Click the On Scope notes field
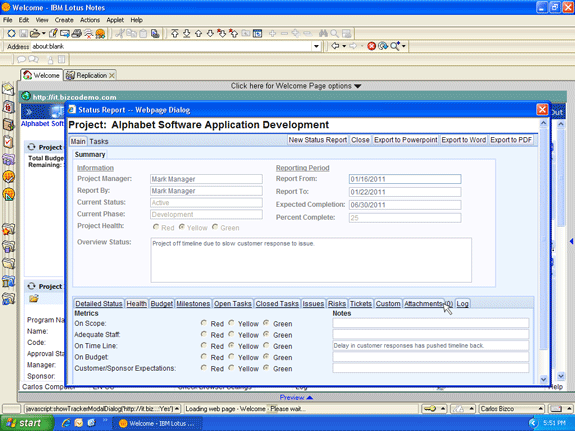The image size is (575, 431). (431, 323)
